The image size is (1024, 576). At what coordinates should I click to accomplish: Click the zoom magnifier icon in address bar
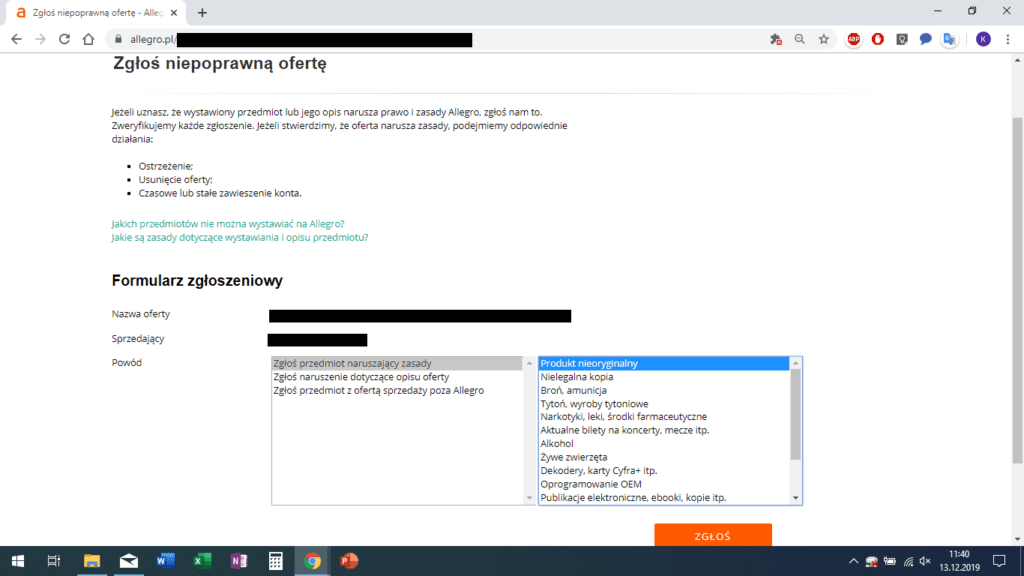pyautogui.click(x=799, y=39)
